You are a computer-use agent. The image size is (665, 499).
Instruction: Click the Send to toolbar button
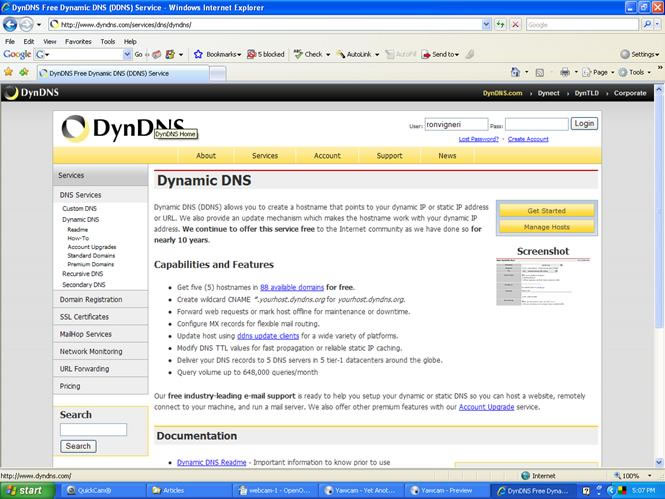pyautogui.click(x=440, y=54)
